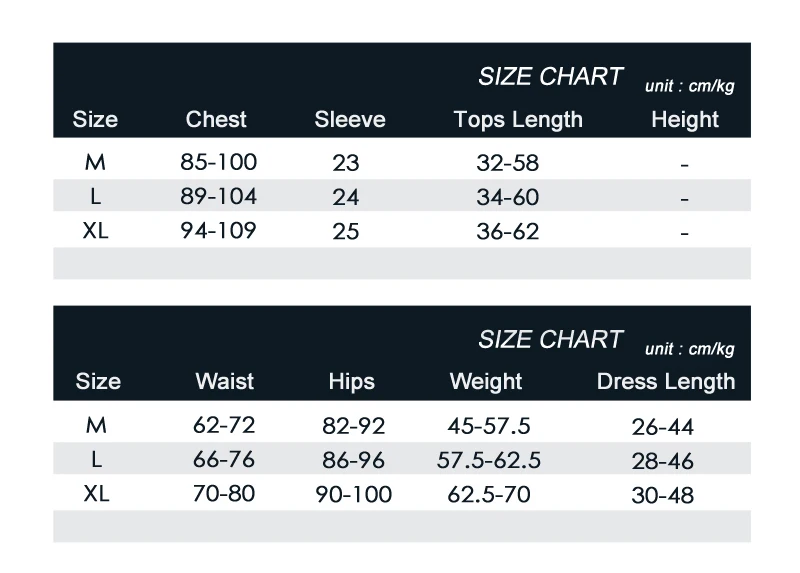Viewport: 800px width, 573px height.
Task: Click the Height column header
Action: pos(685,120)
